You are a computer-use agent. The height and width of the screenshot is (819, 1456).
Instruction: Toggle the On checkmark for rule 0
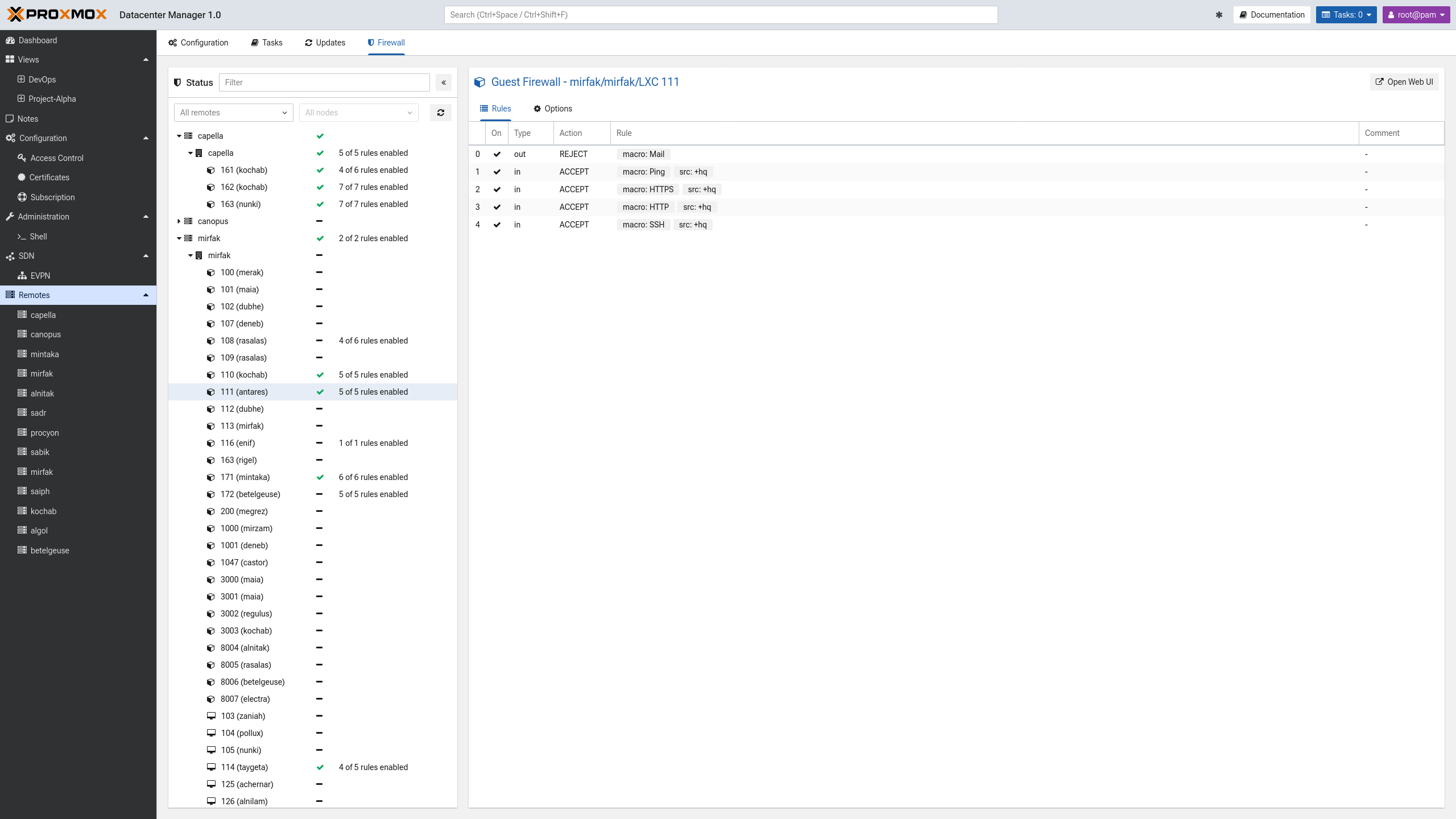[x=497, y=154]
